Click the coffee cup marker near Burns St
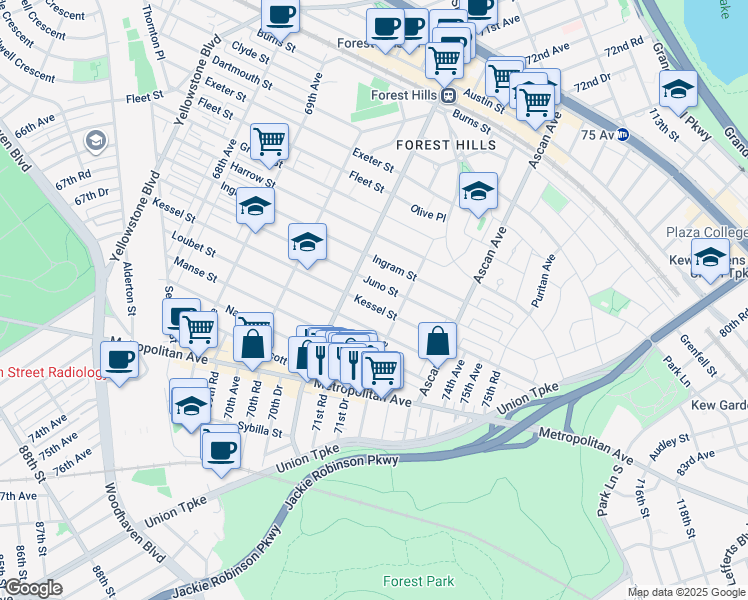 280,17
